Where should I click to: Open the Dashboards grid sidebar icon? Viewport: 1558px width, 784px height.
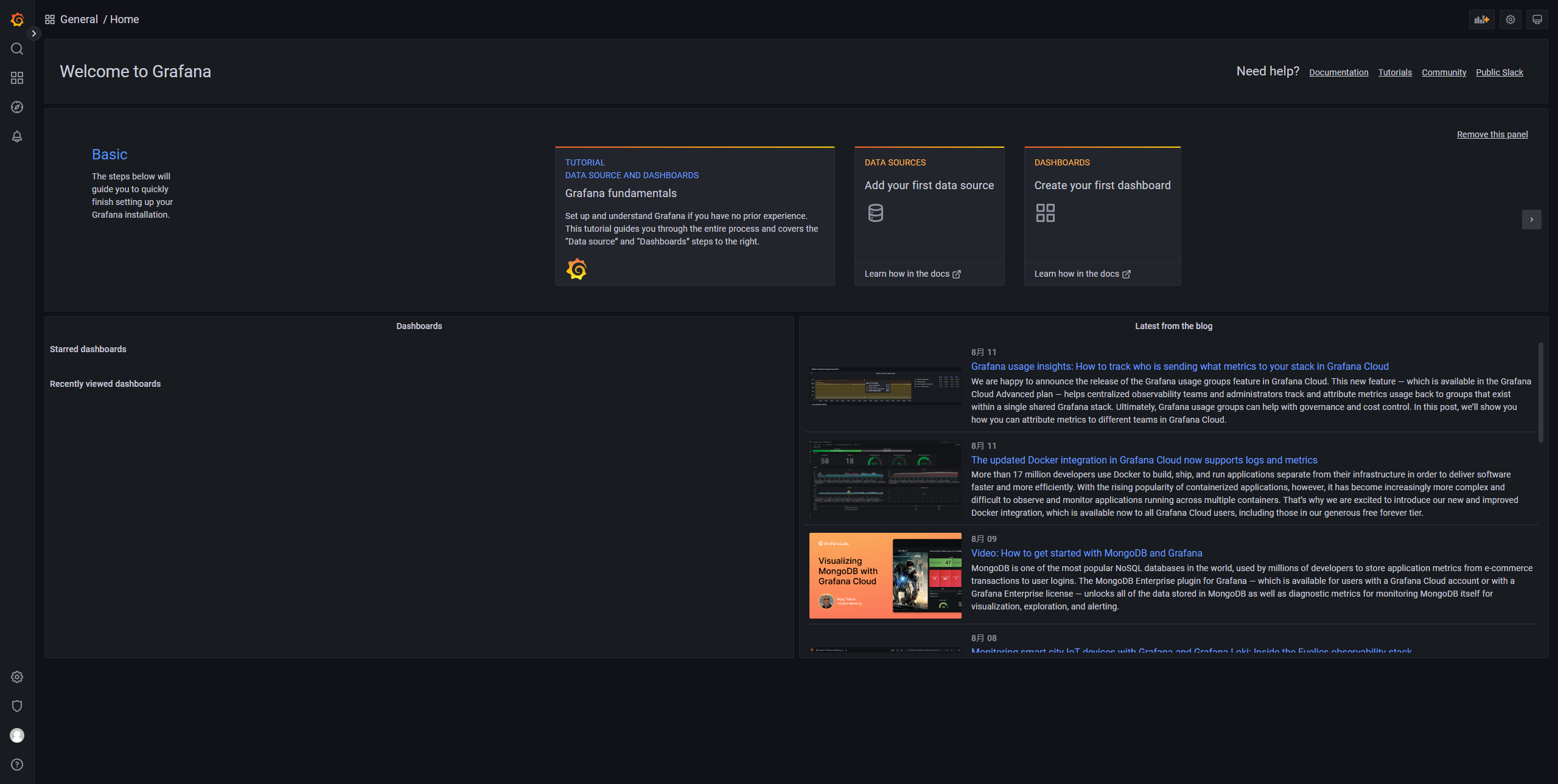[17, 78]
